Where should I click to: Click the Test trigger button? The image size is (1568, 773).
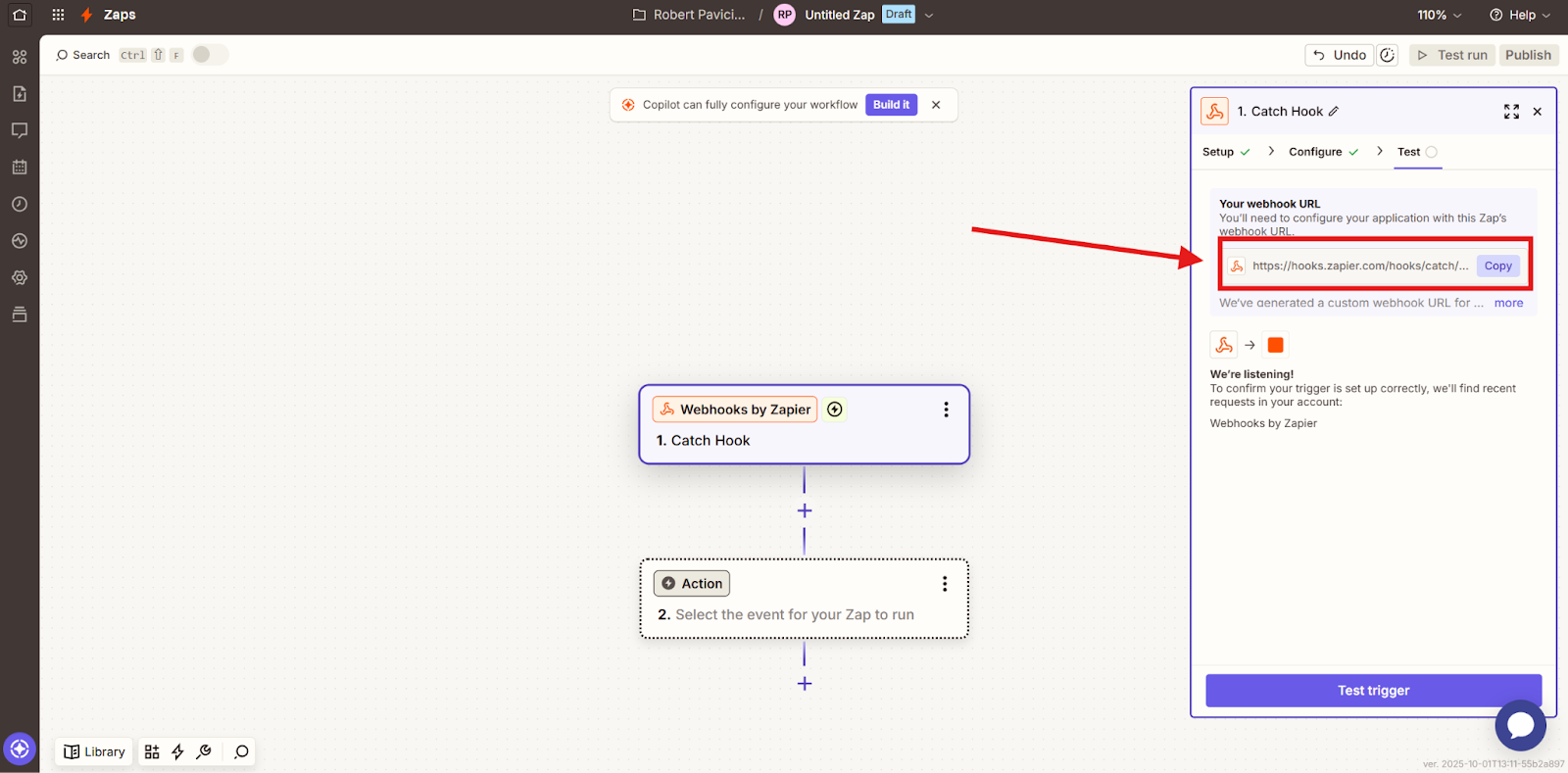click(1373, 691)
